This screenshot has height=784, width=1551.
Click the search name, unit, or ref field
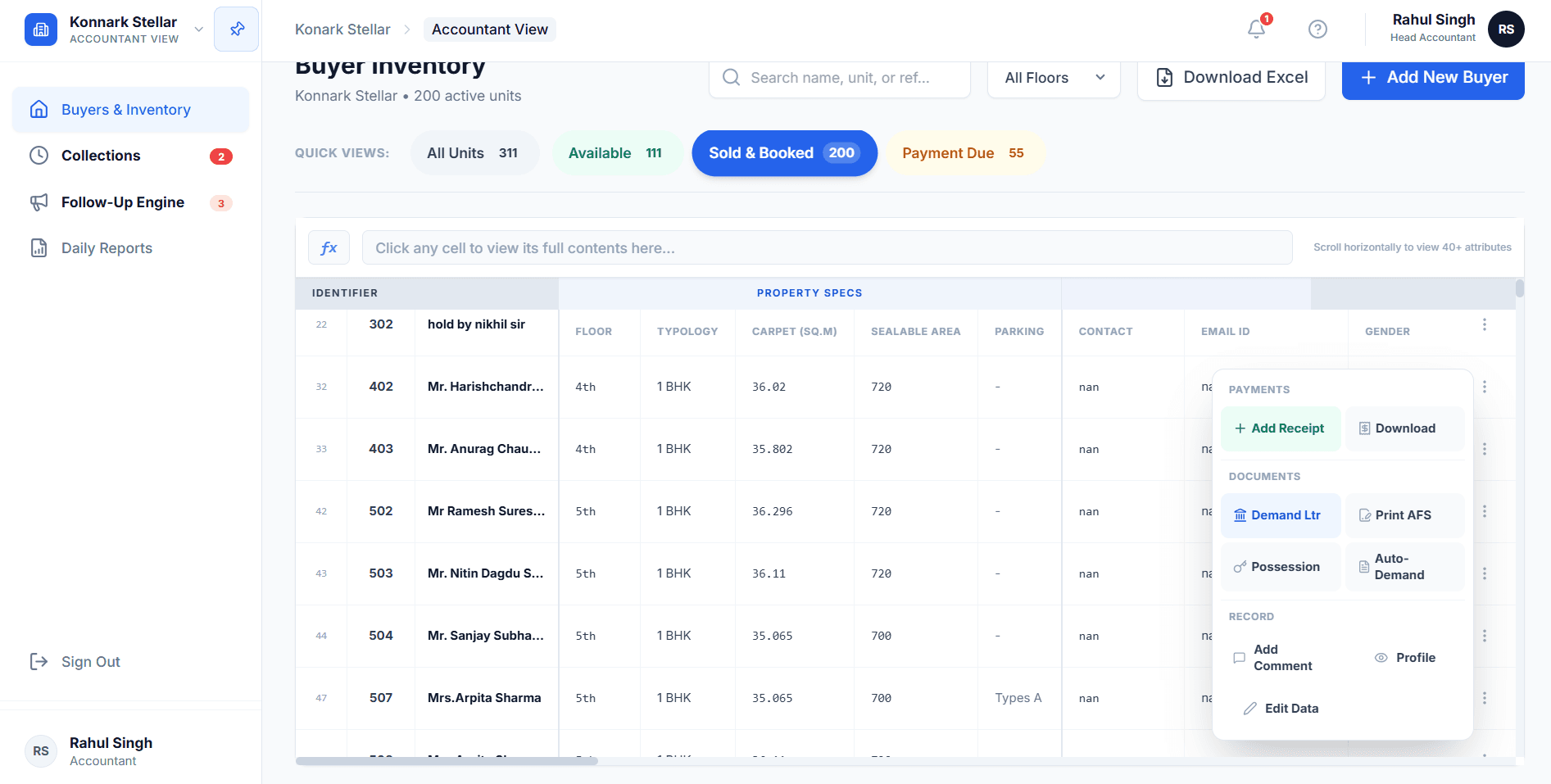coord(839,77)
